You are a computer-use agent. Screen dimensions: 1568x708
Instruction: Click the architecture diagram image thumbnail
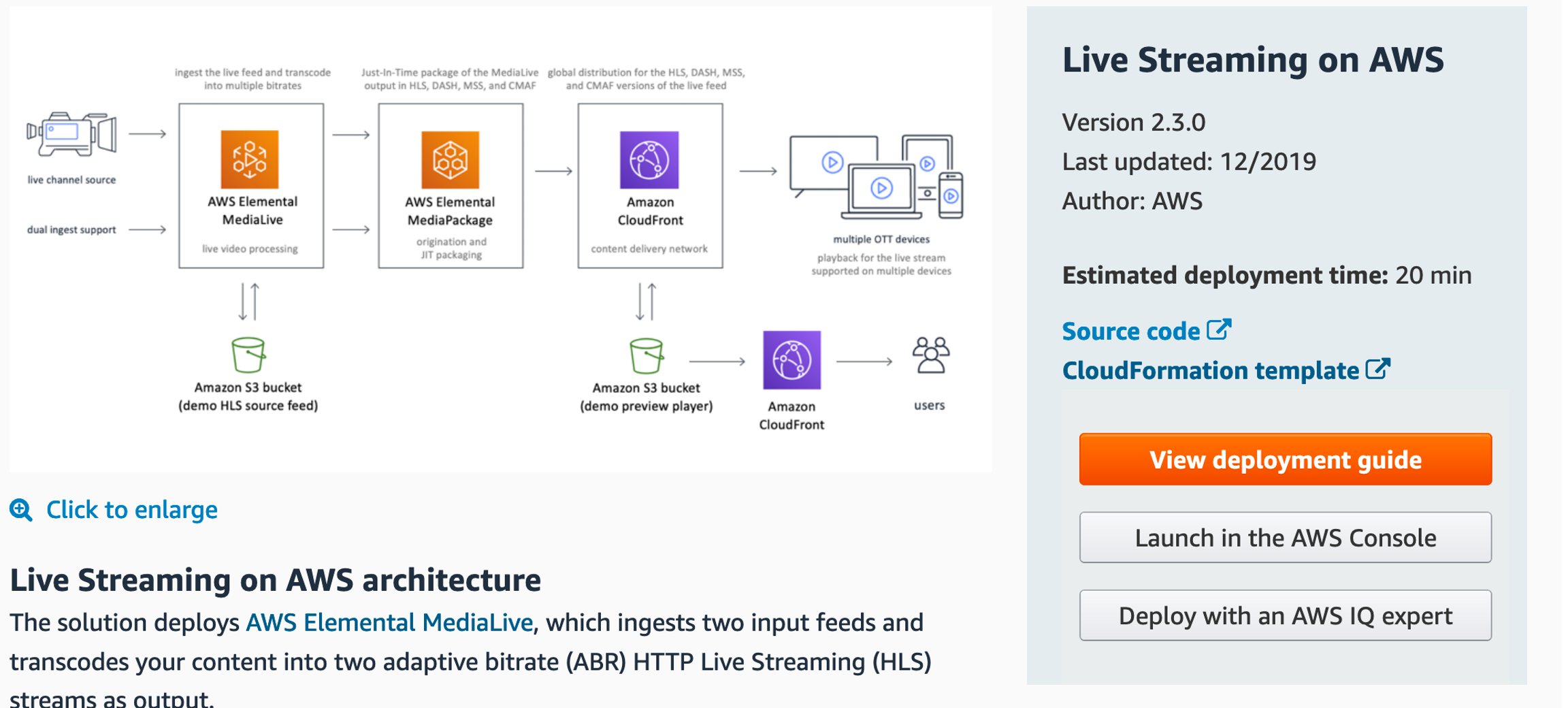coord(500,239)
